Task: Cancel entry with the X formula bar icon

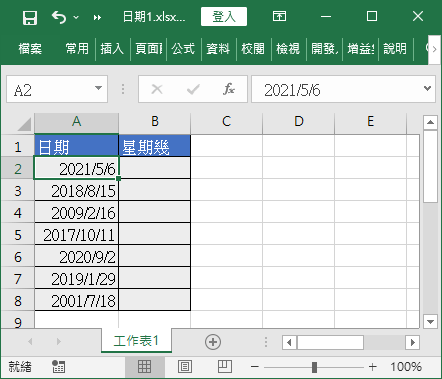Action: 157,89
